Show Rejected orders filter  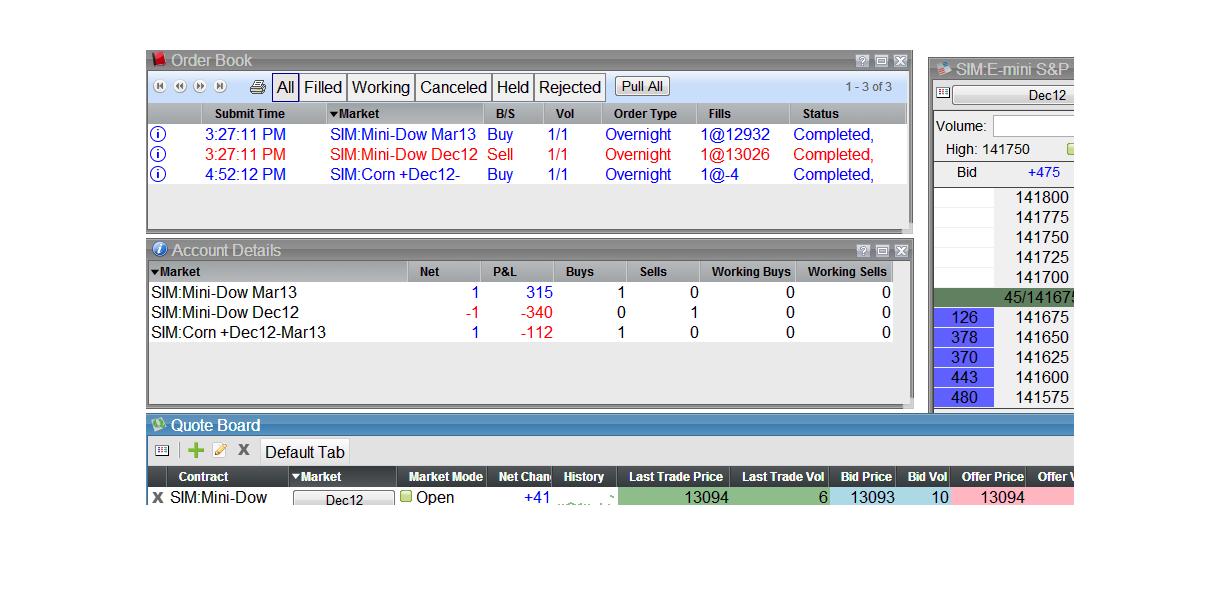570,87
